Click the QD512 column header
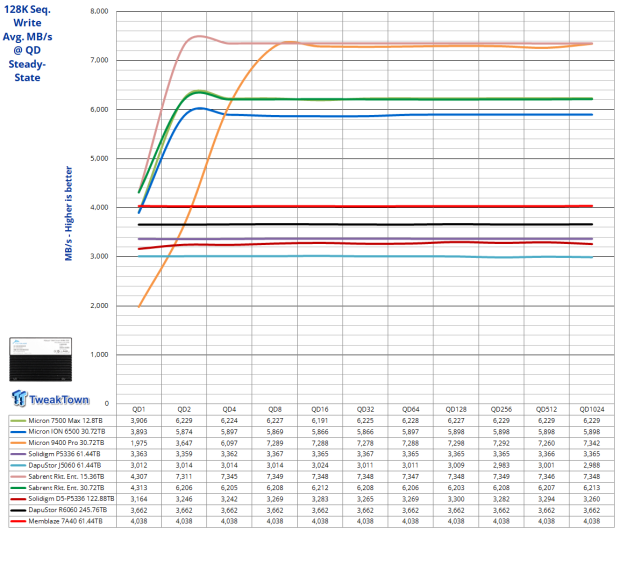This screenshot has height=568, width=620. click(546, 409)
